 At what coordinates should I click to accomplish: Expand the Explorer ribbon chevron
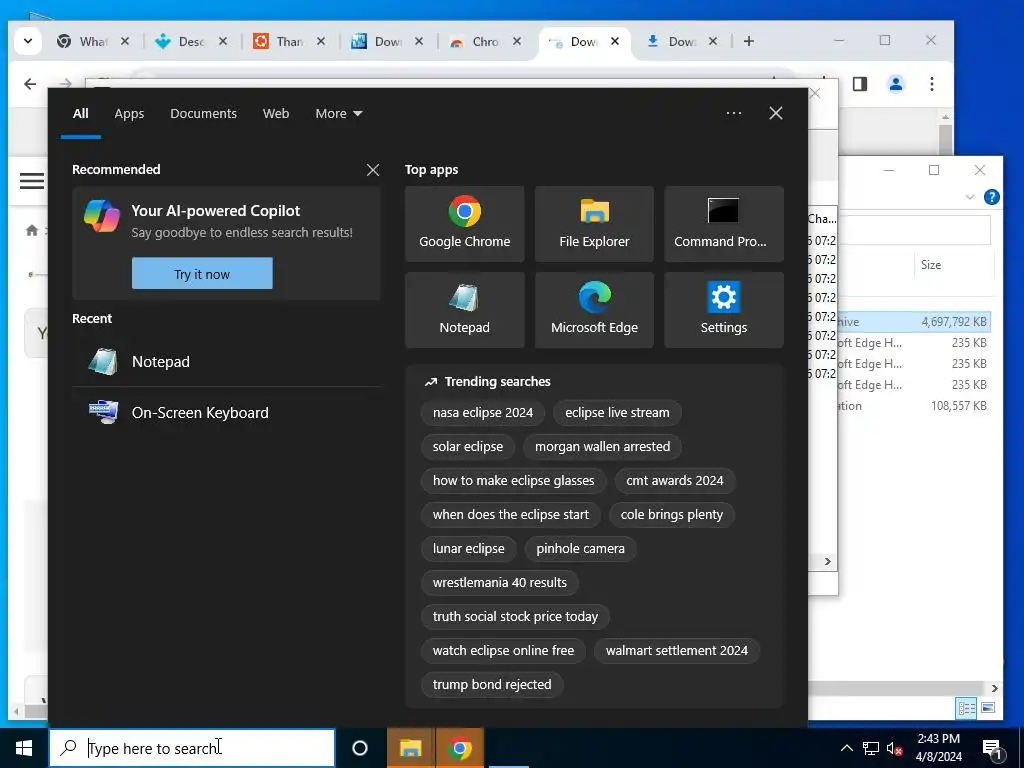[x=970, y=197]
